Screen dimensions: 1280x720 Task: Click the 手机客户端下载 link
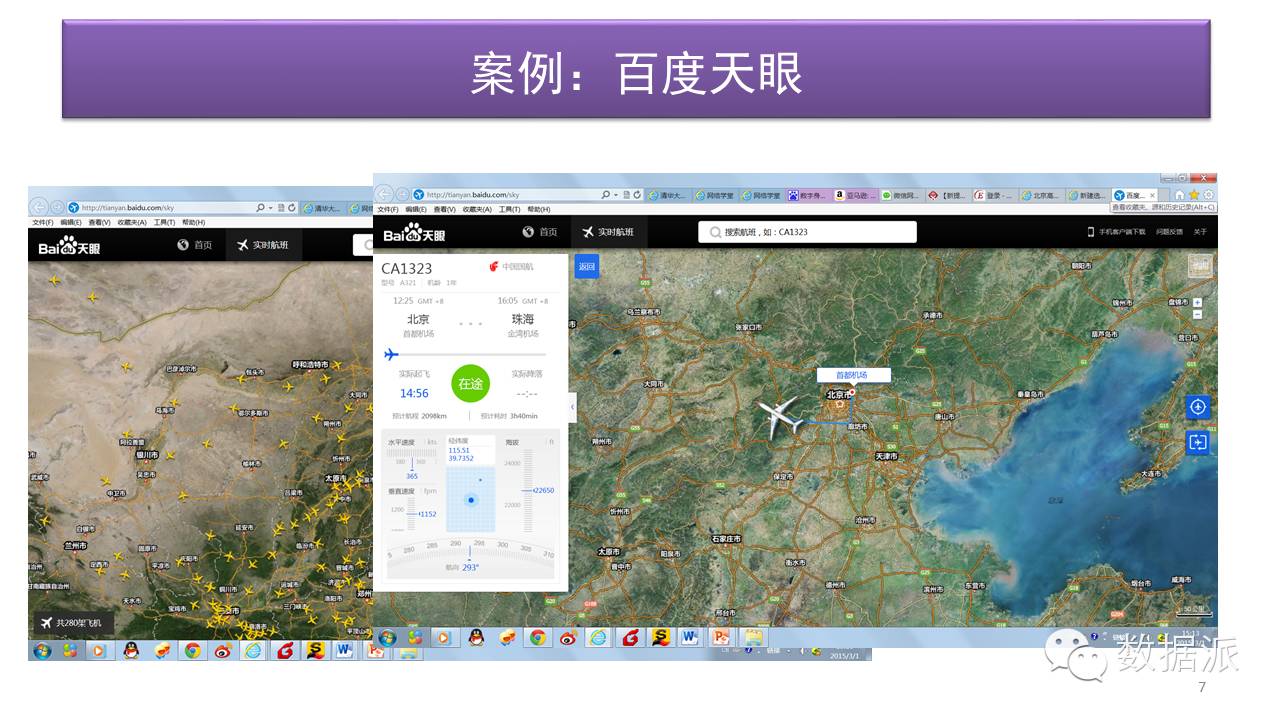coord(1117,232)
